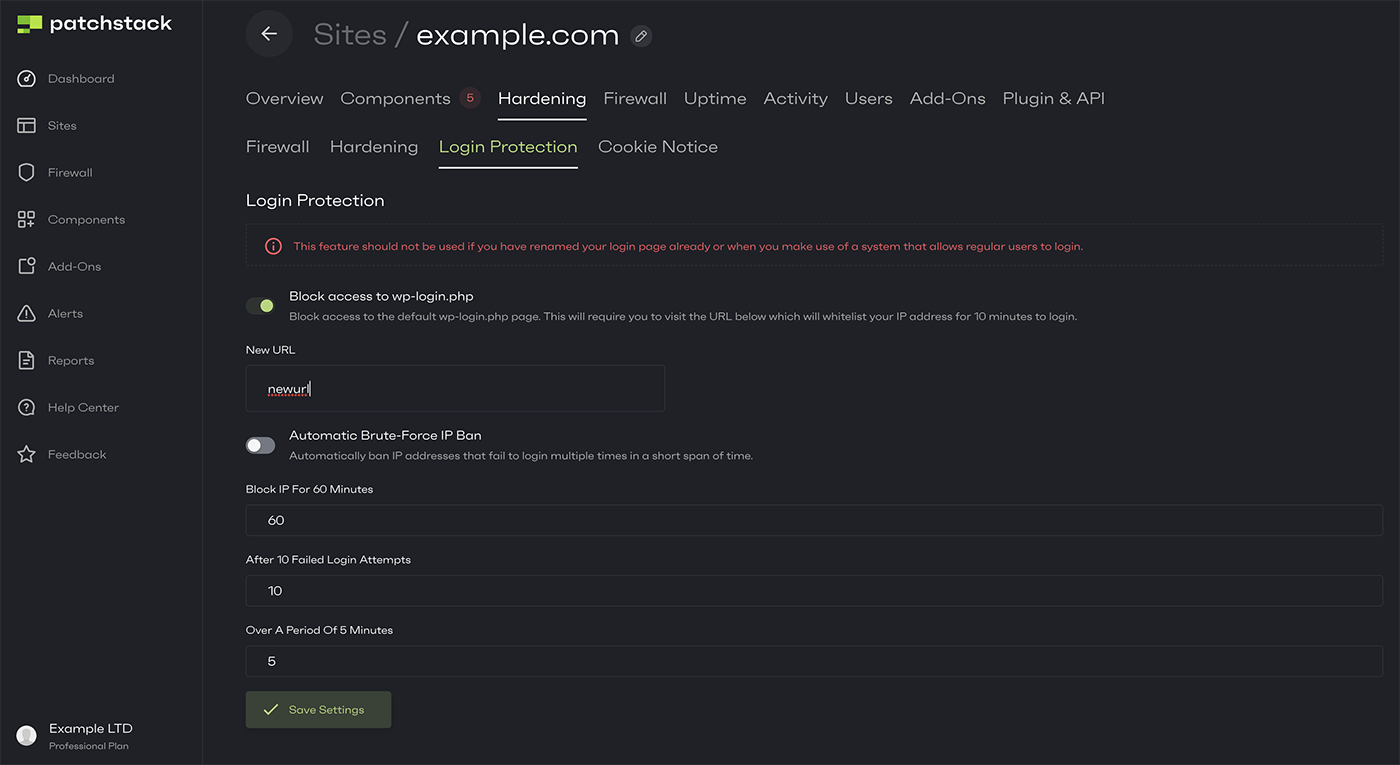Disable the Block access to wp-login.php toggle
This screenshot has width=1400, height=765.
260,305
